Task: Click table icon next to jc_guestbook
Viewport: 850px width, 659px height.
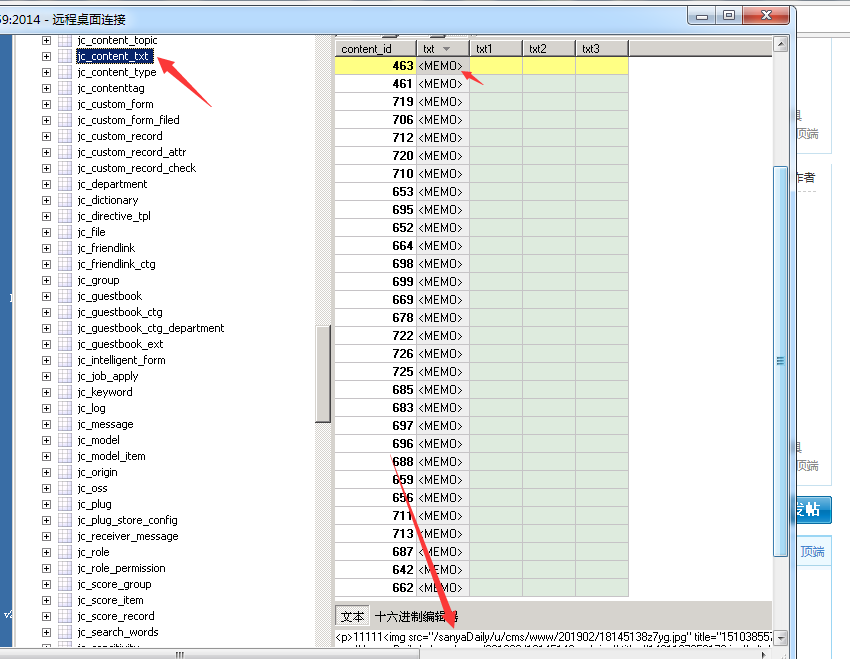Action: point(65,296)
